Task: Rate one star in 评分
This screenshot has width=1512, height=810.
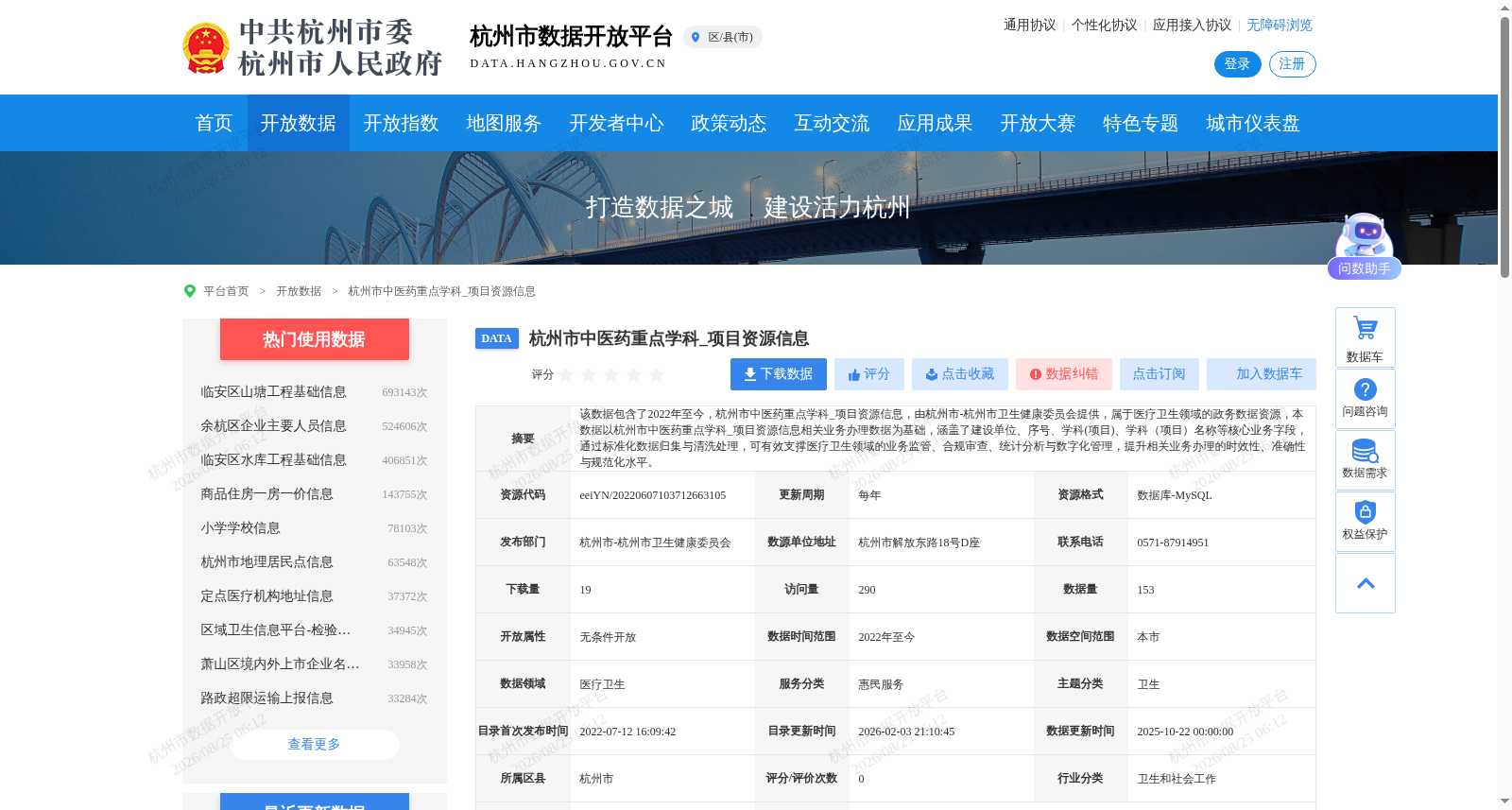Action: [566, 374]
